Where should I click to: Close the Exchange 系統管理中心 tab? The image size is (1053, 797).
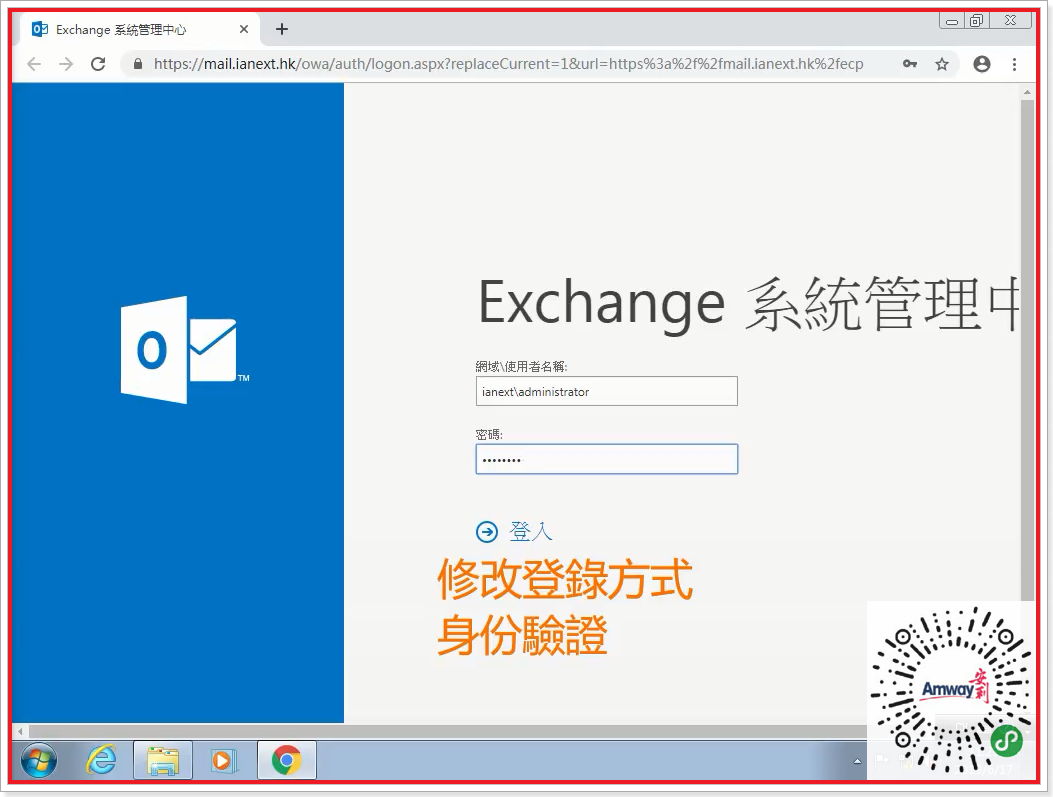244,29
